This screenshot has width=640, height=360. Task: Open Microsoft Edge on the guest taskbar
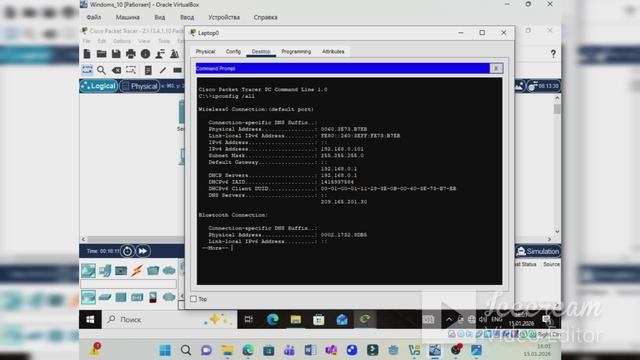click(x=272, y=320)
